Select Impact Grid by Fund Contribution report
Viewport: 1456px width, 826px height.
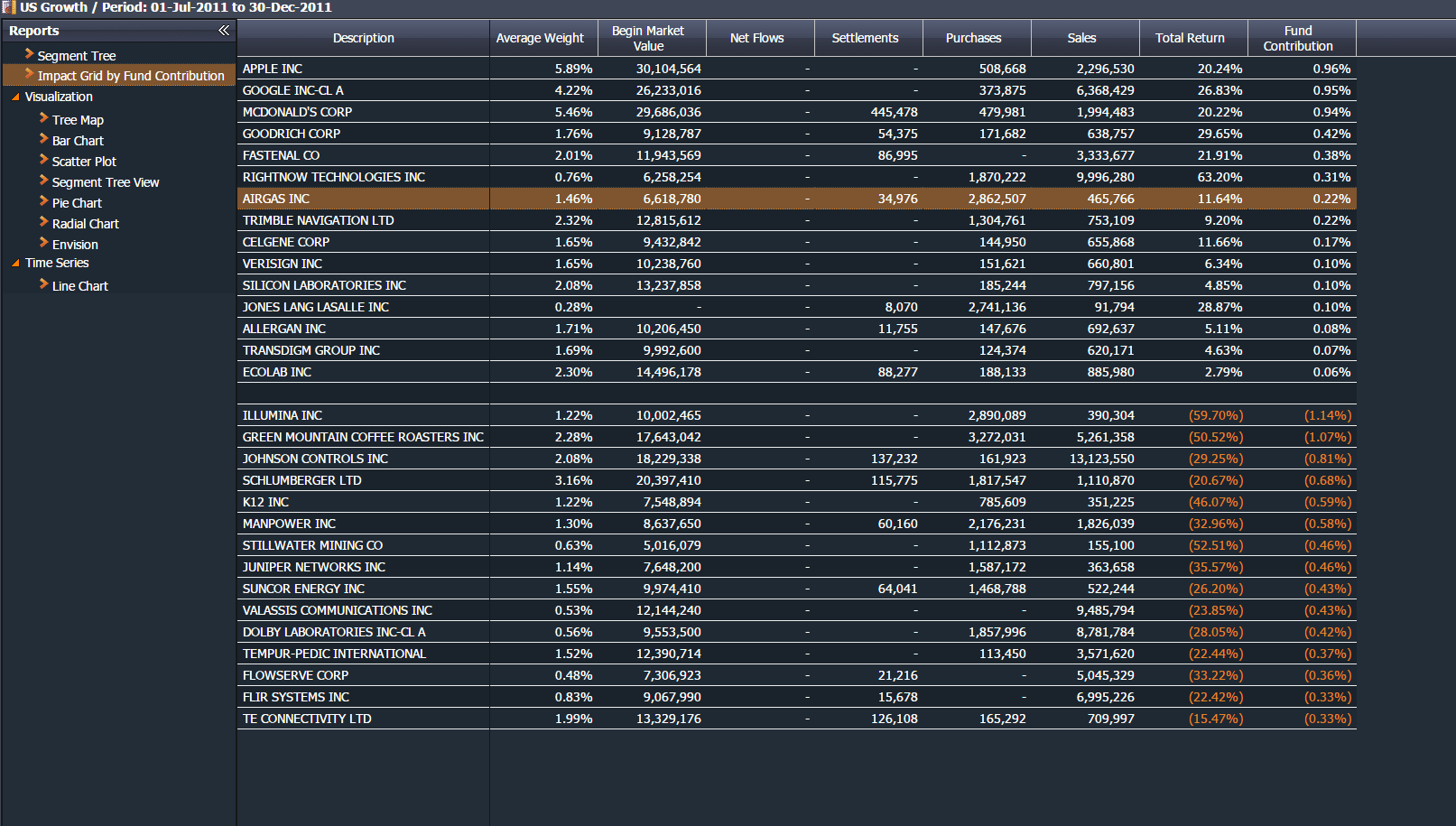coord(131,76)
